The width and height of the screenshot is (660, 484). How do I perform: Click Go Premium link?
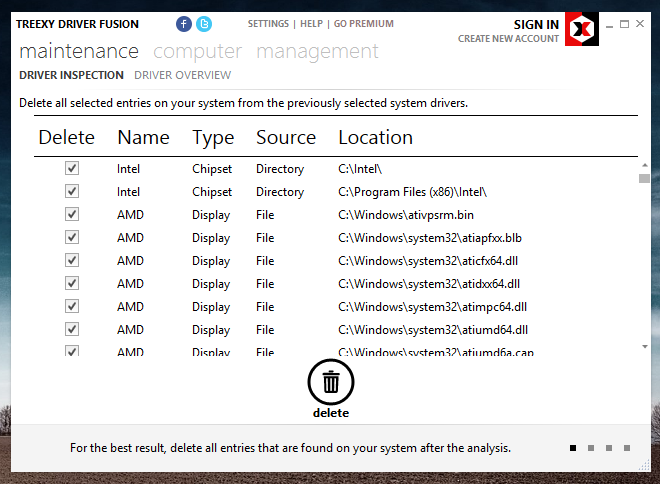364,24
